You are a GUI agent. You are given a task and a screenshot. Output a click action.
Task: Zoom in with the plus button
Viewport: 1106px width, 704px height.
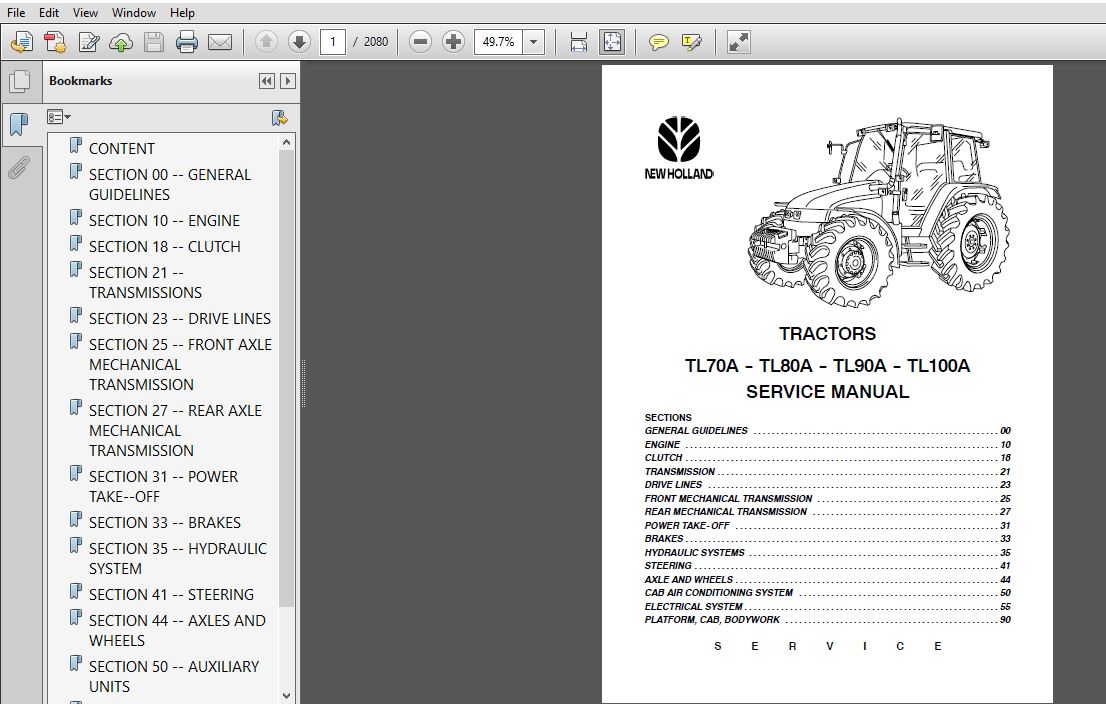click(x=453, y=42)
